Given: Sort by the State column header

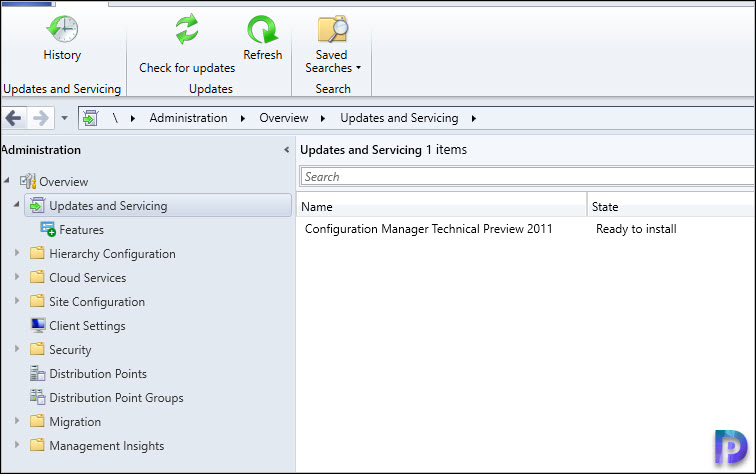Looking at the screenshot, I should click(x=671, y=206).
